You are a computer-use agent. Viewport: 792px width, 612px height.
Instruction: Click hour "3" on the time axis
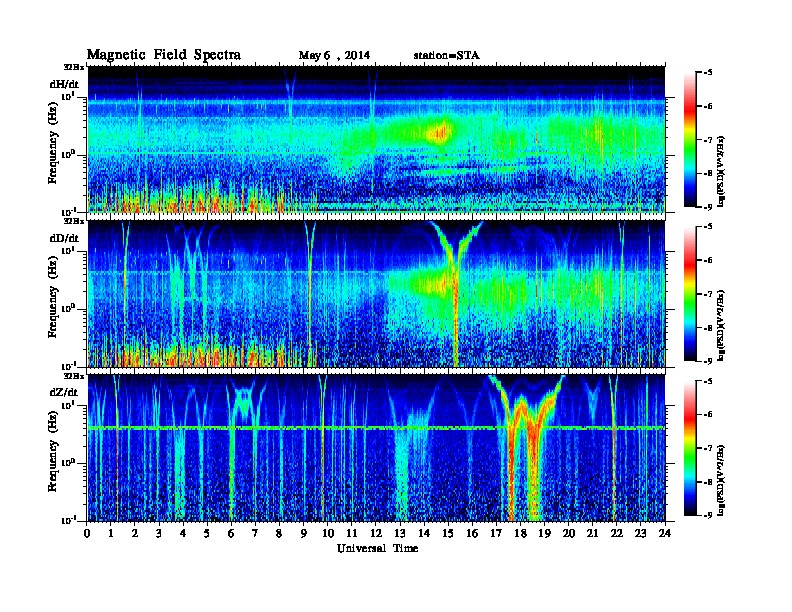coord(159,534)
